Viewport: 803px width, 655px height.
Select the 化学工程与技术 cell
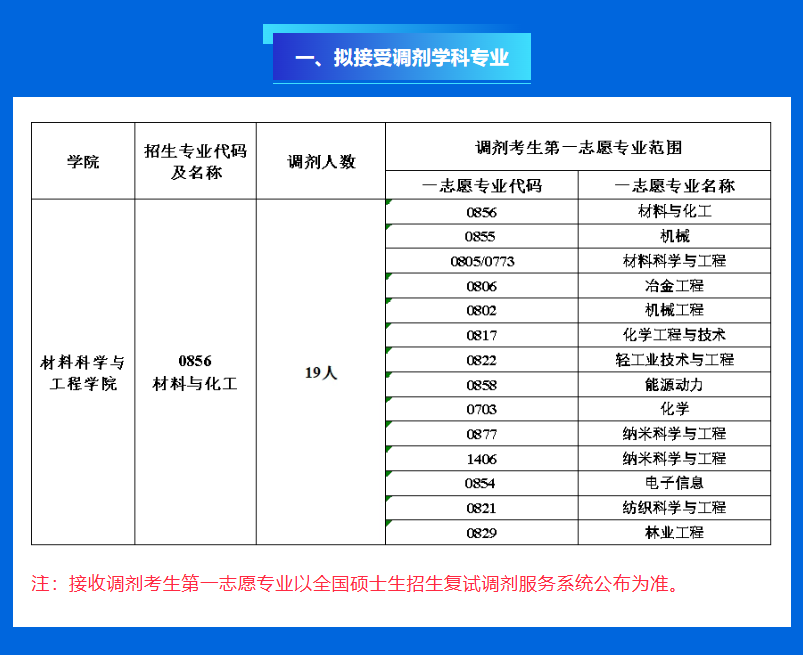(674, 335)
